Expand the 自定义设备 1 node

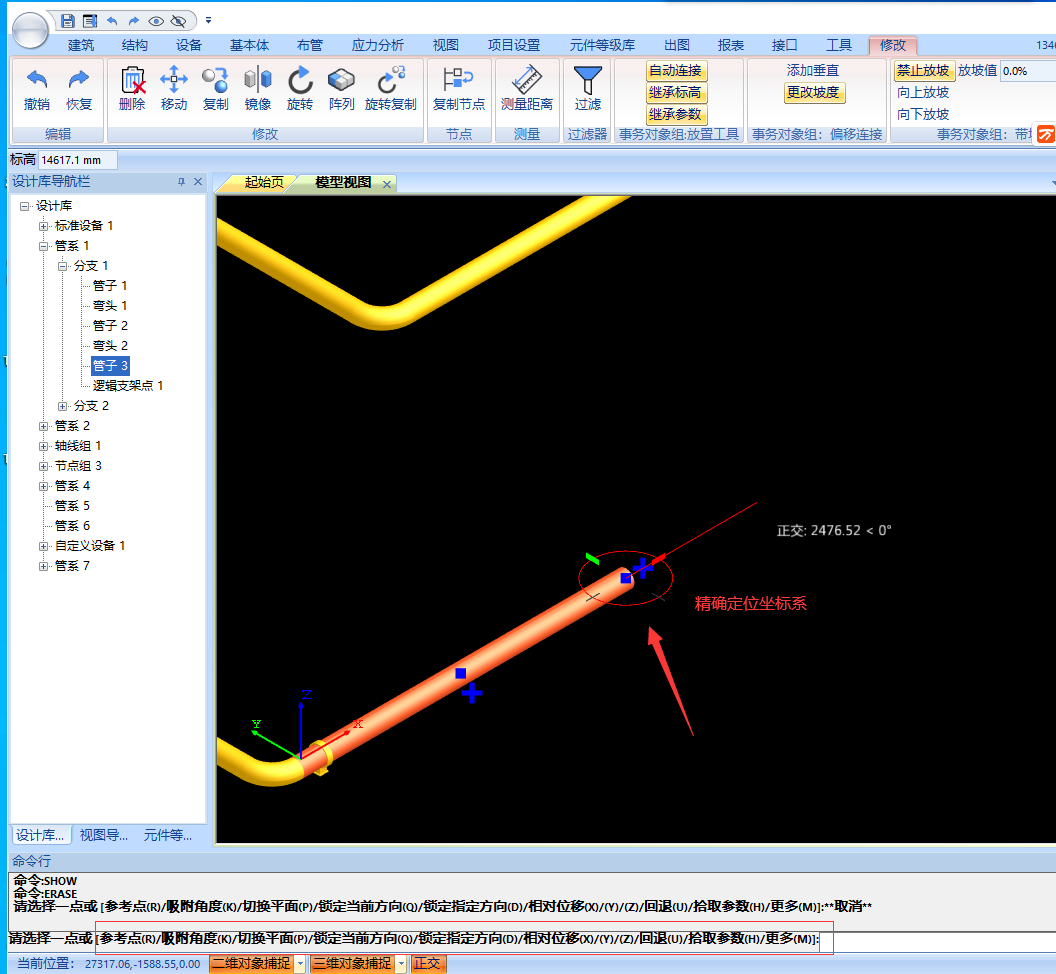point(44,546)
